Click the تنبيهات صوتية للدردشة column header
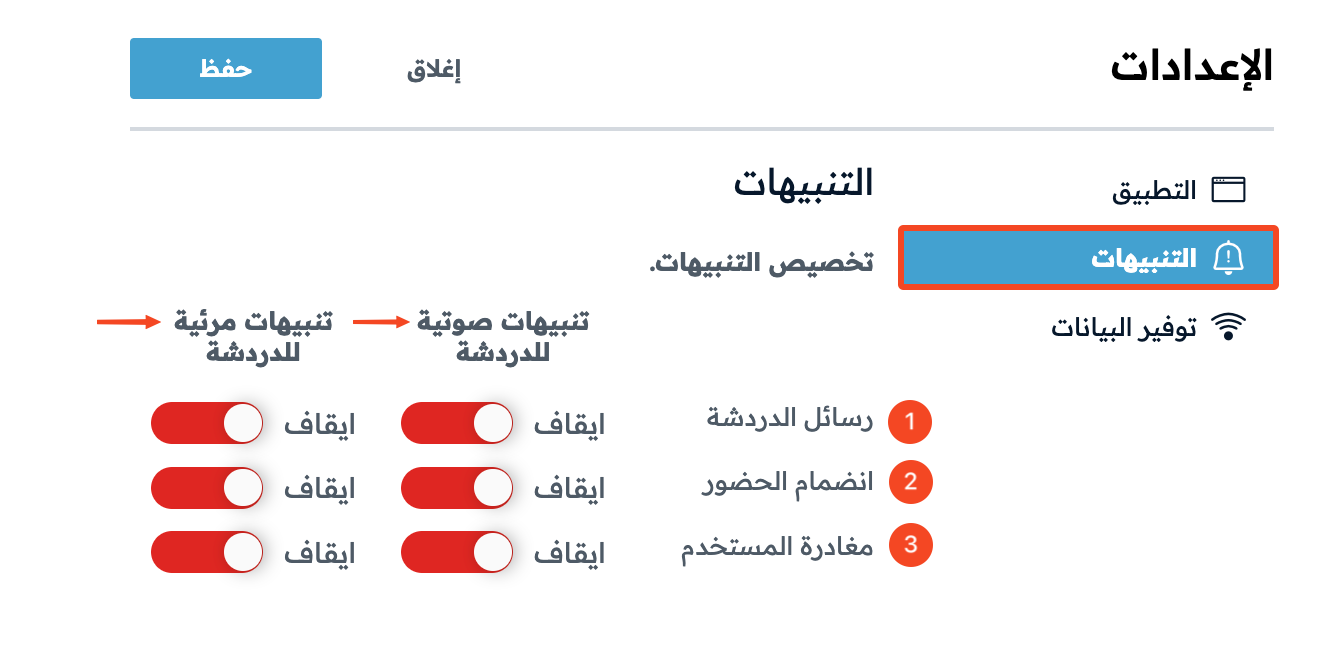This screenshot has width=1338, height=654. (503, 336)
